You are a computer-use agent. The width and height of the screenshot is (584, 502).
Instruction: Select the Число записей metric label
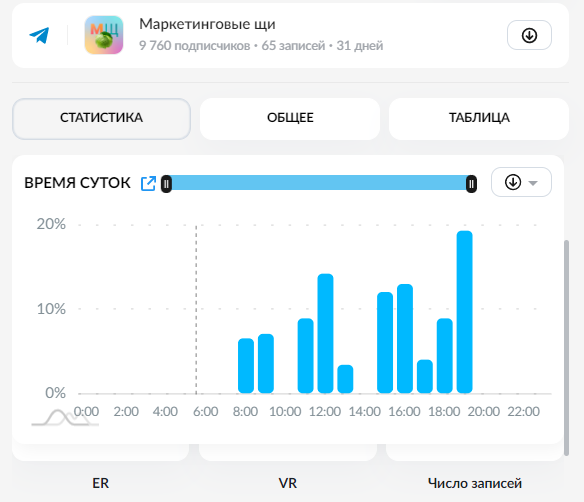click(474, 483)
